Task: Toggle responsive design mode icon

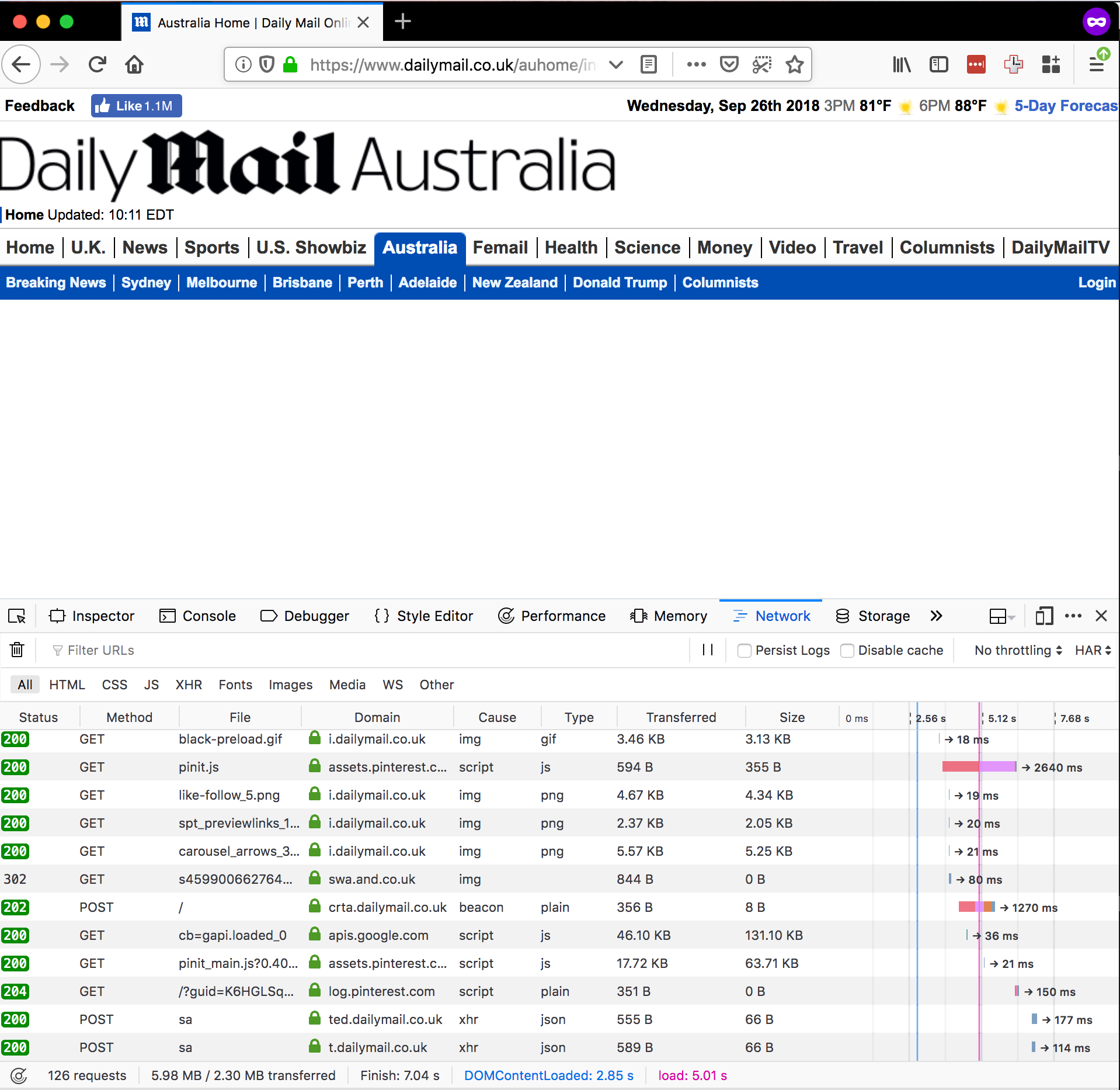Action: [x=1044, y=616]
